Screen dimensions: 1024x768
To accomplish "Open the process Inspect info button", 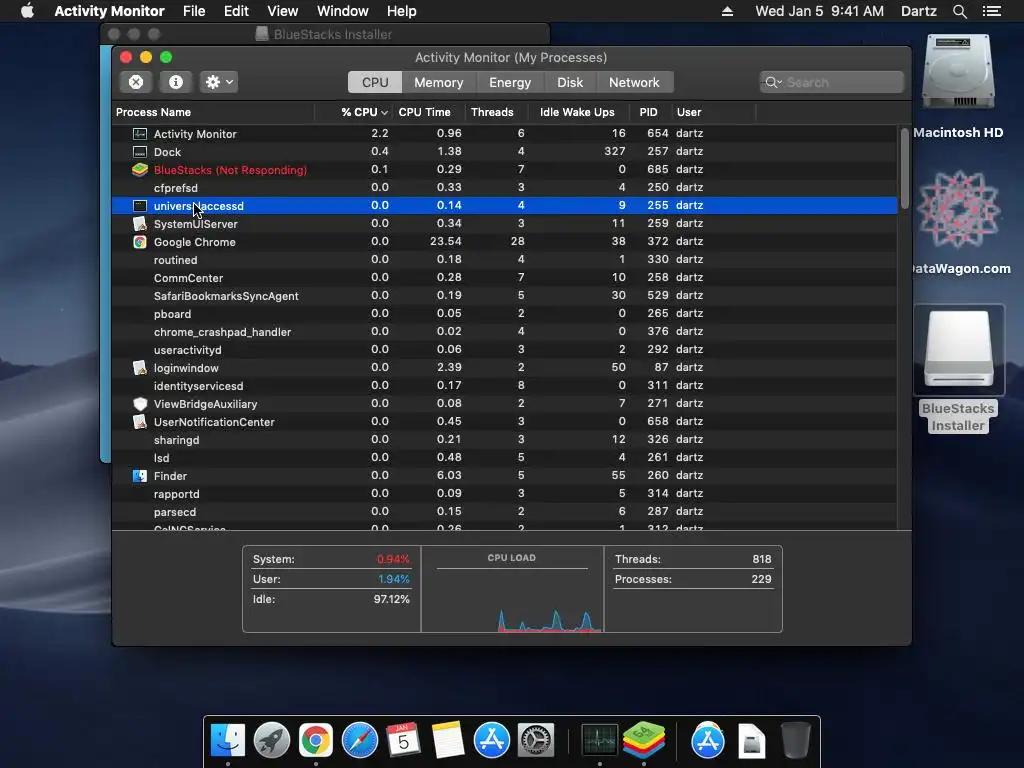I will (x=176, y=82).
